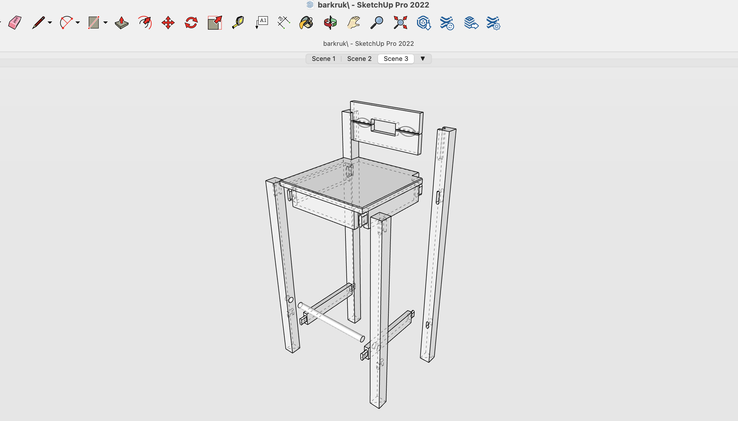Select the Pencil line tool
This screenshot has height=421, width=738.
pyautogui.click(x=38, y=22)
